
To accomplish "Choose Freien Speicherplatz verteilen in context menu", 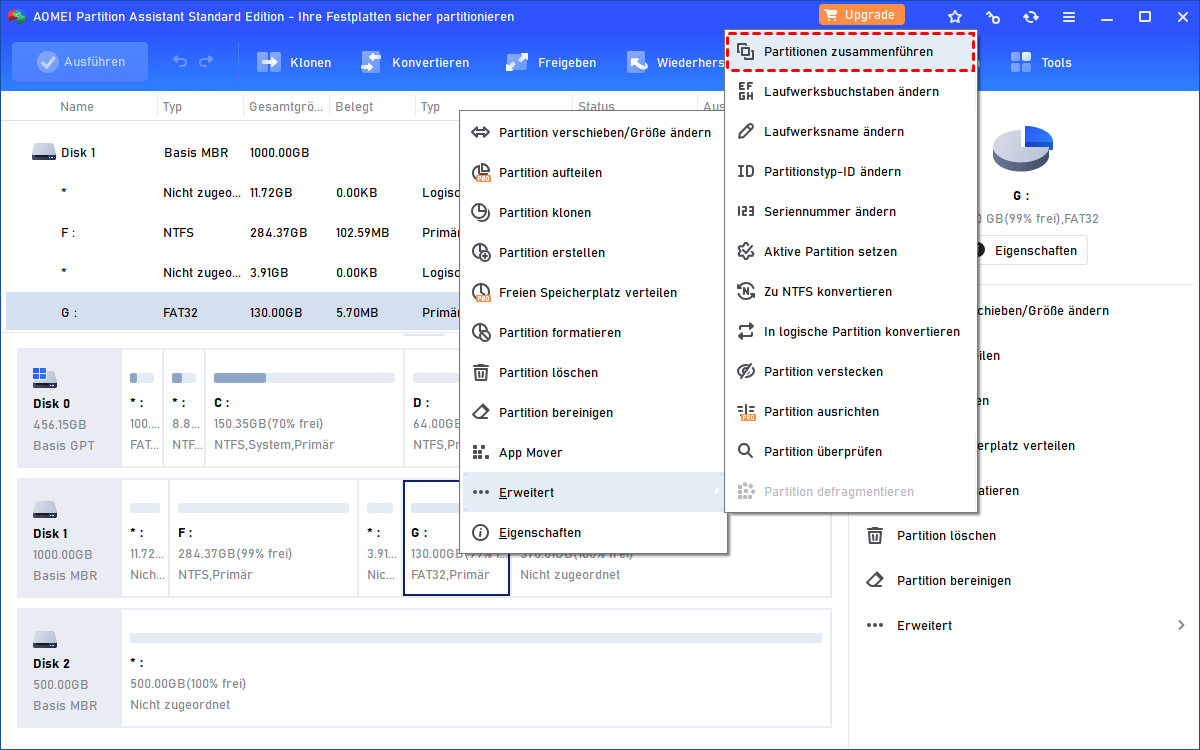I will tap(593, 292).
